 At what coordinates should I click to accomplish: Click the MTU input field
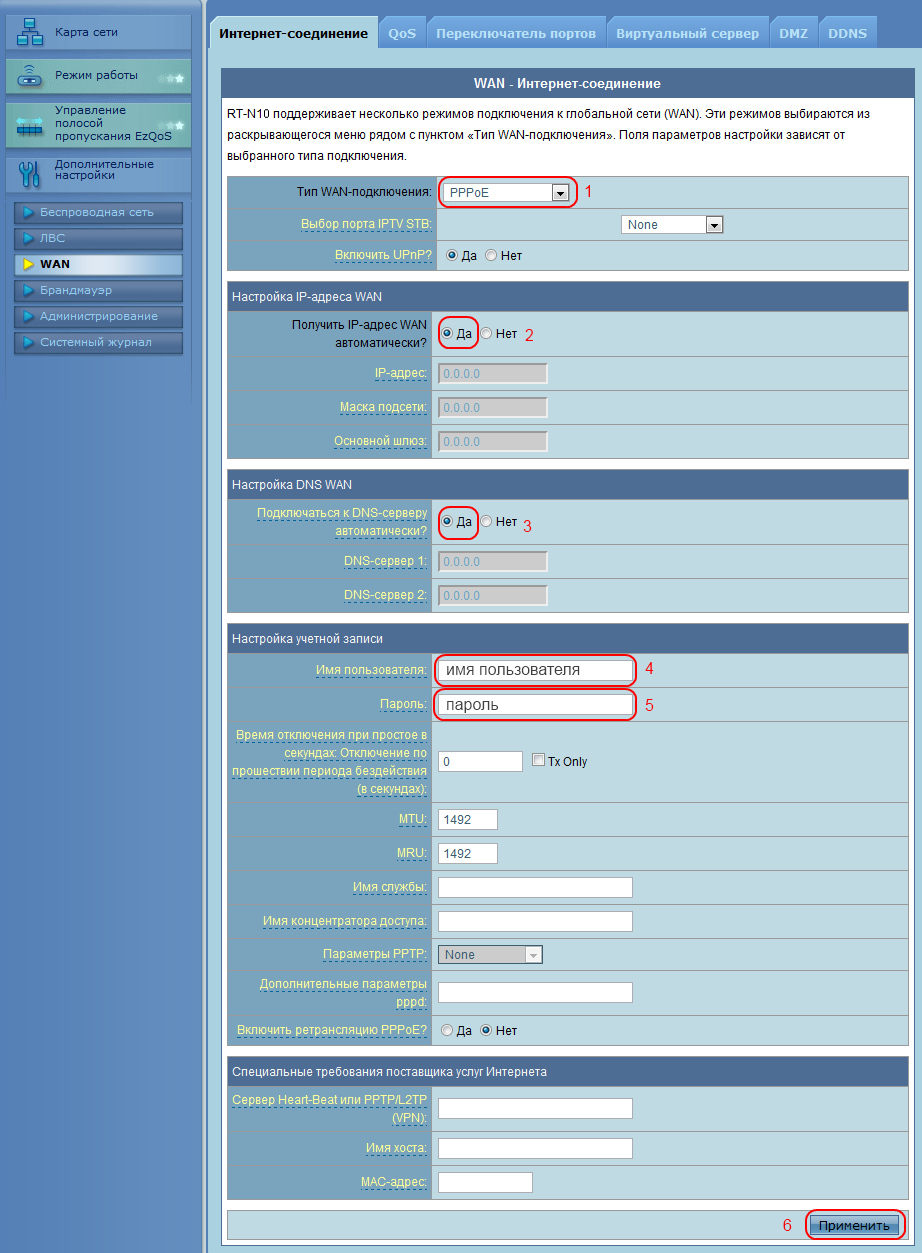(468, 820)
